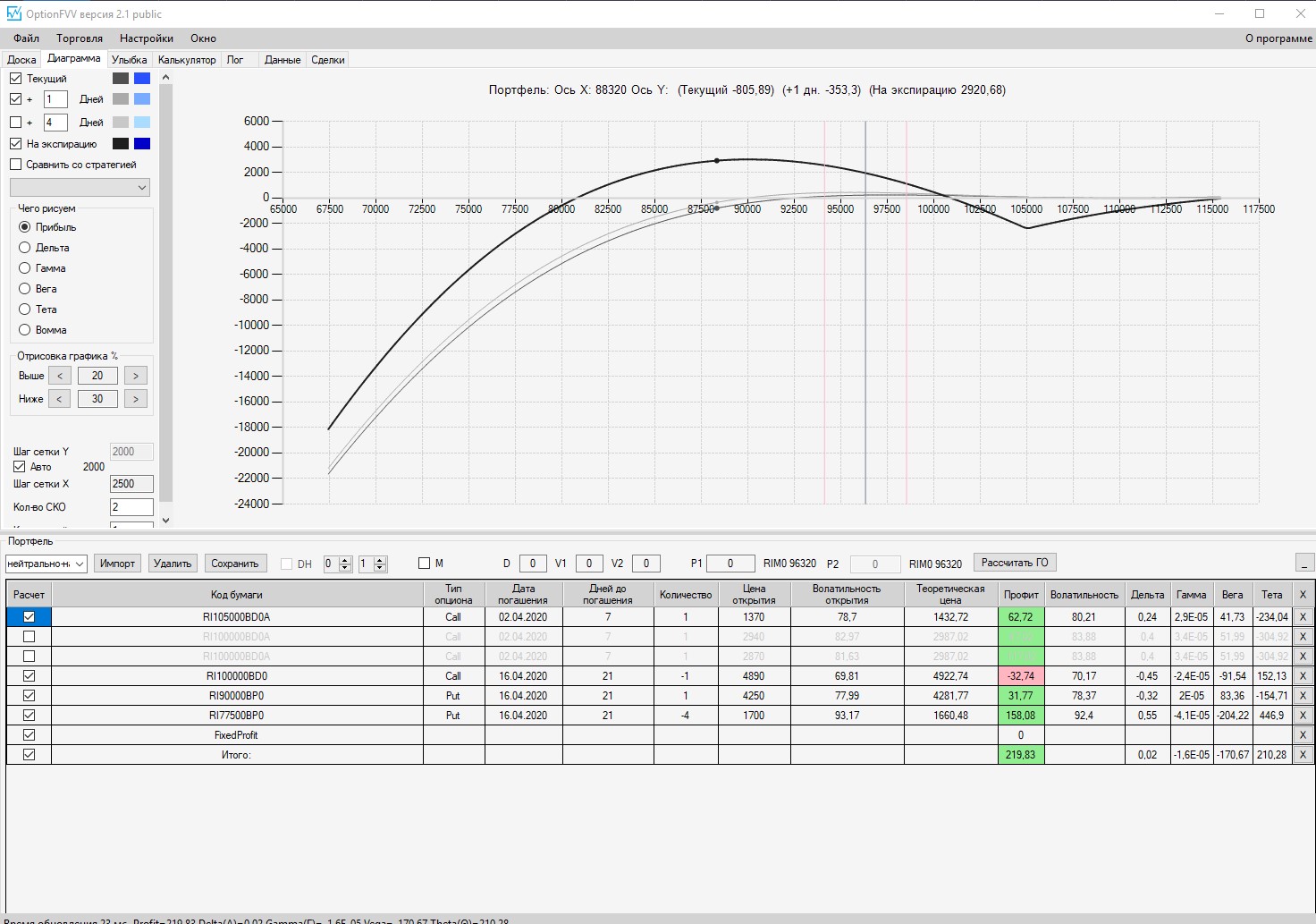Switch to the Калькулятор tab

[x=187, y=60]
